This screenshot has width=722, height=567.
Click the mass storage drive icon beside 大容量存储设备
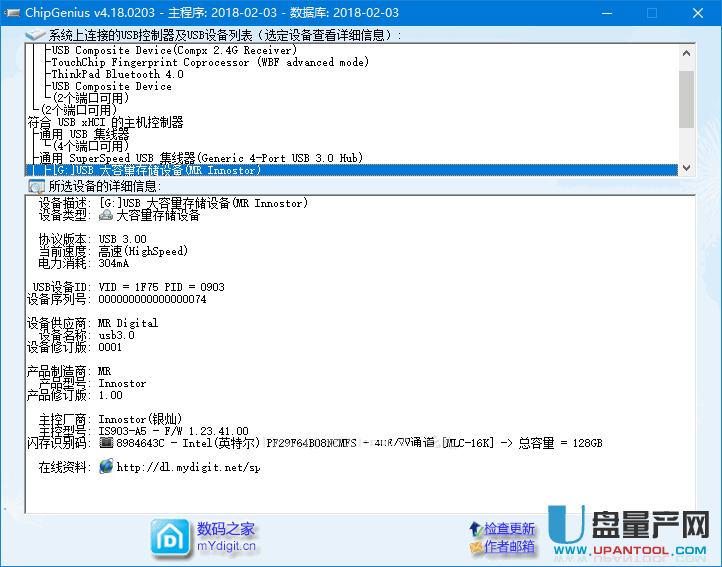[x=106, y=216]
